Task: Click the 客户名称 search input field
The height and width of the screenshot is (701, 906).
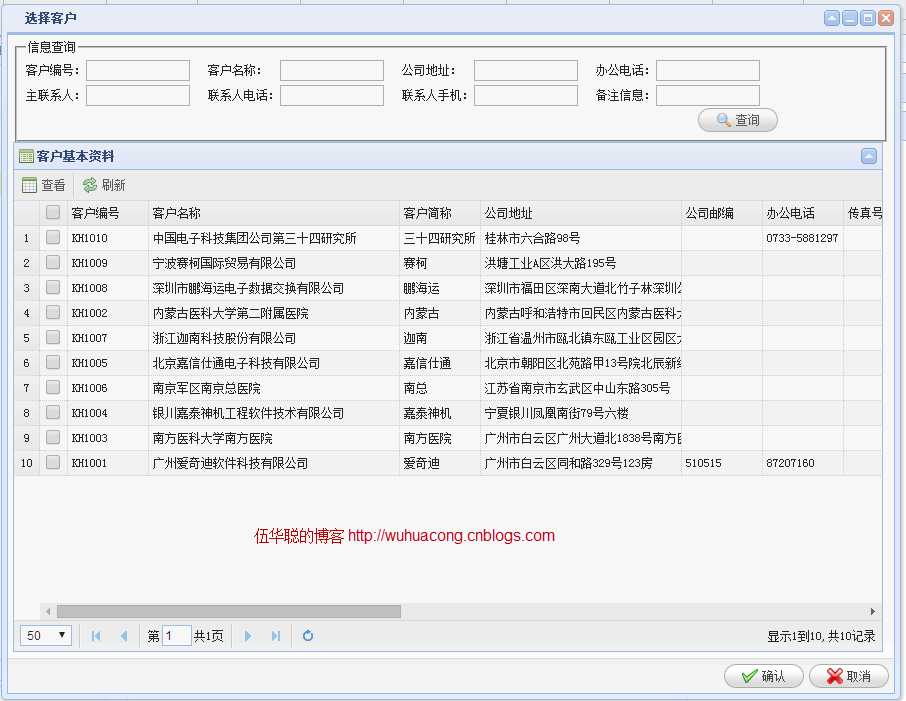Action: (332, 71)
